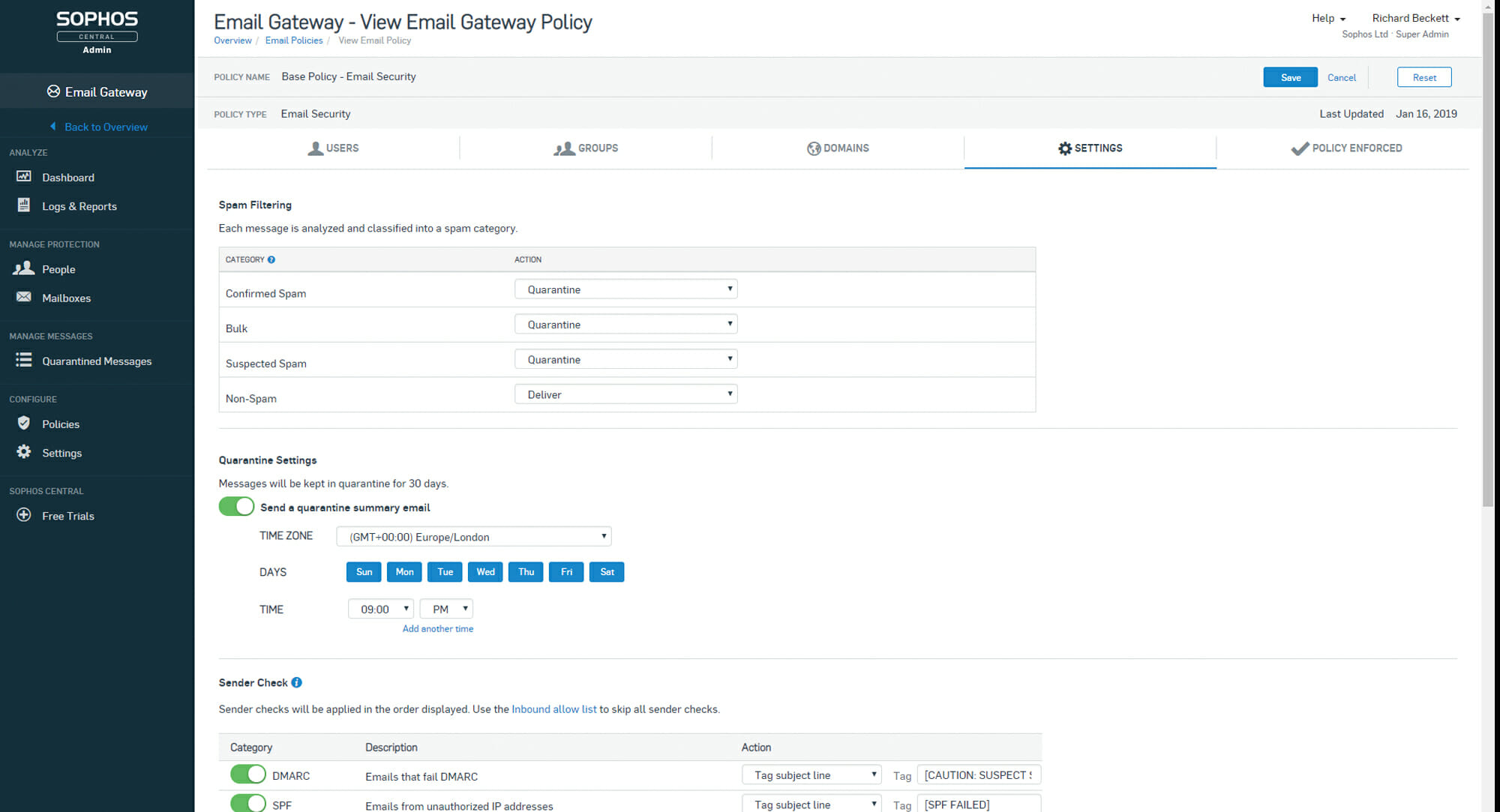Deselect Wednesday from the summary days
The height and width of the screenshot is (812, 1500).
click(484, 571)
